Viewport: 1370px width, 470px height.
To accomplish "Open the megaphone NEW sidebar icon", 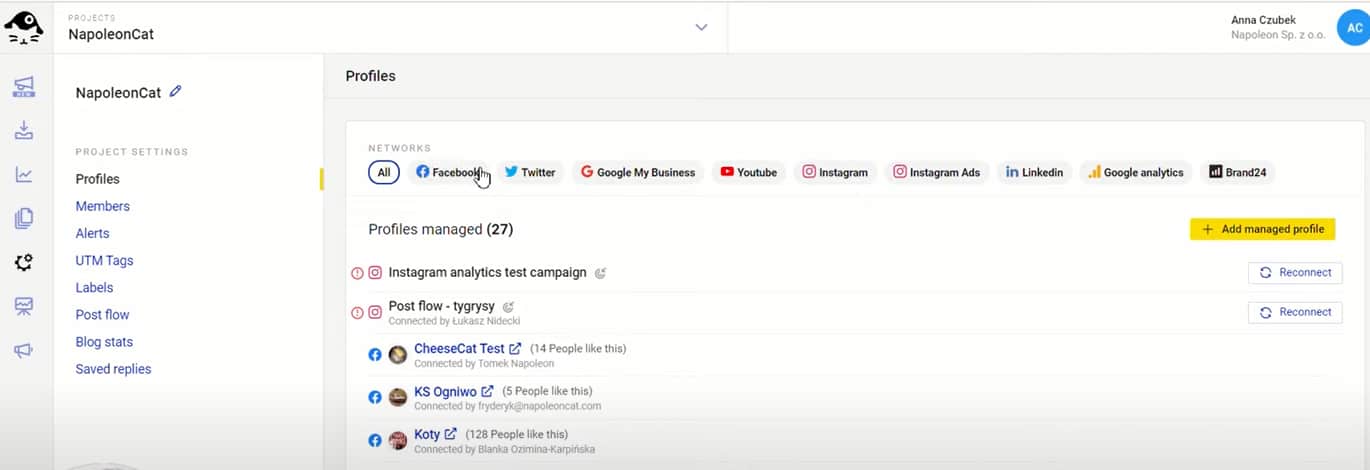I will pos(24,87).
